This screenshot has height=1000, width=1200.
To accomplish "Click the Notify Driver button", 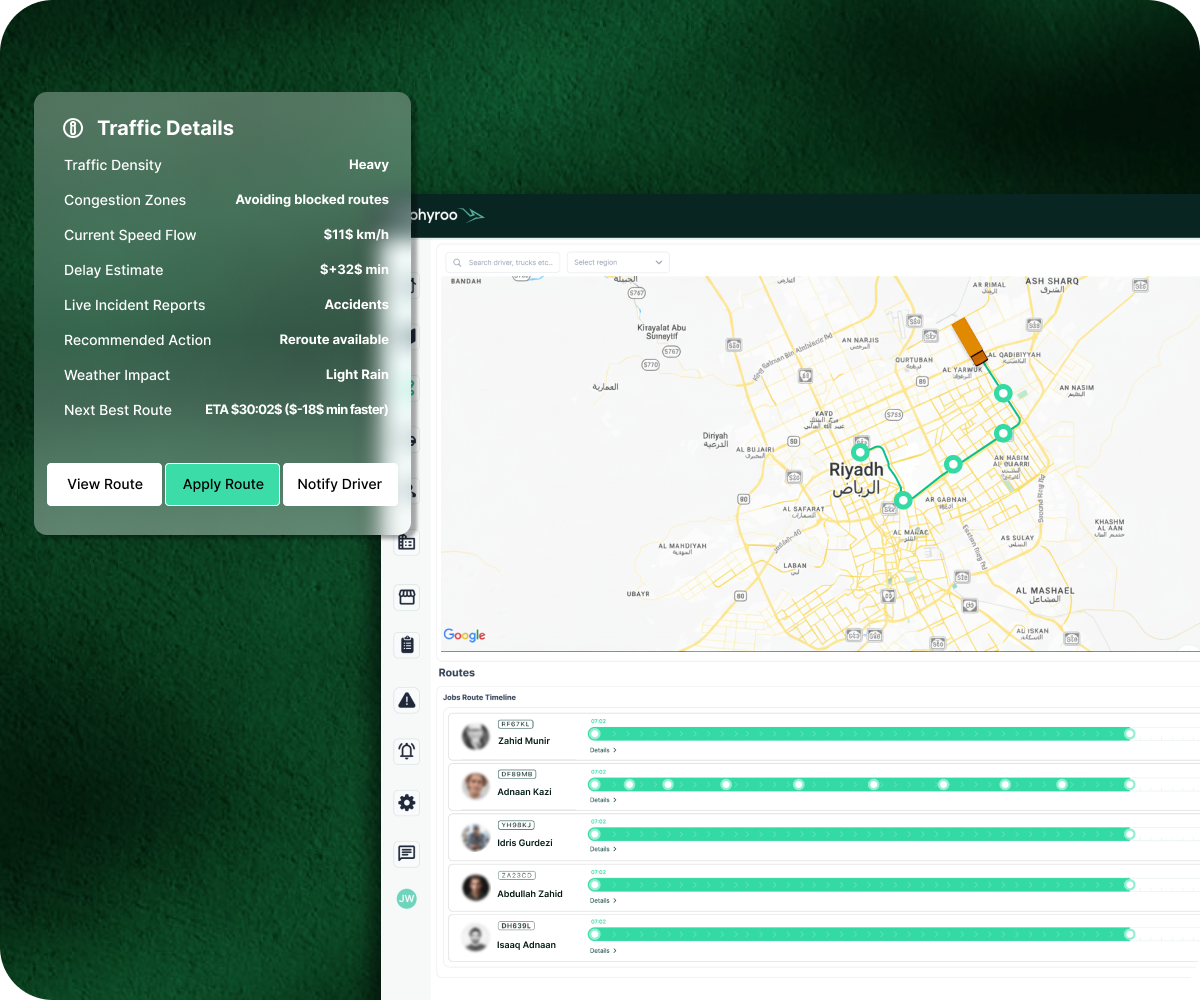I will tap(340, 484).
